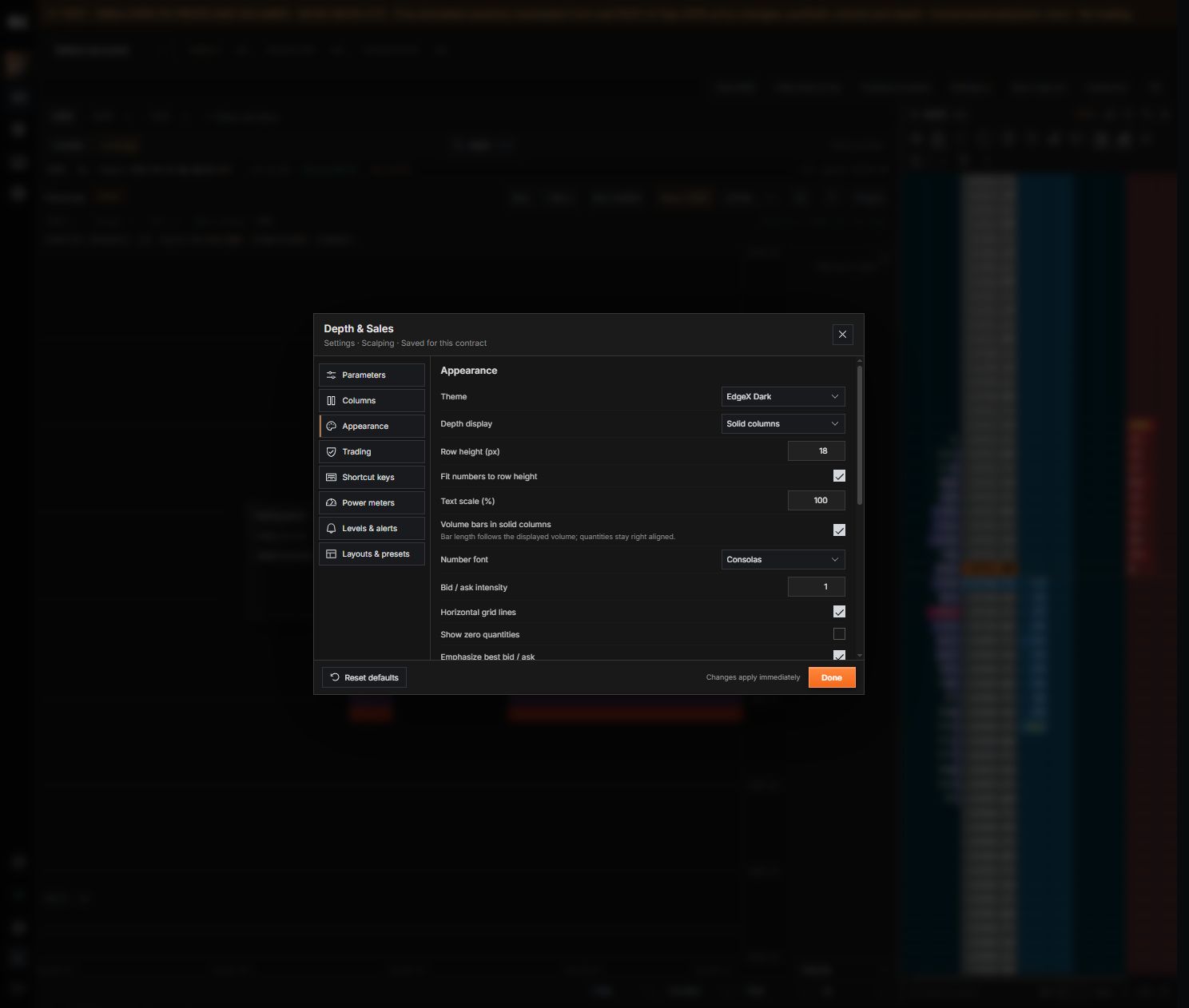Disable Horizontal grid lines checkbox
The width and height of the screenshot is (1189, 1008).
(x=839, y=612)
